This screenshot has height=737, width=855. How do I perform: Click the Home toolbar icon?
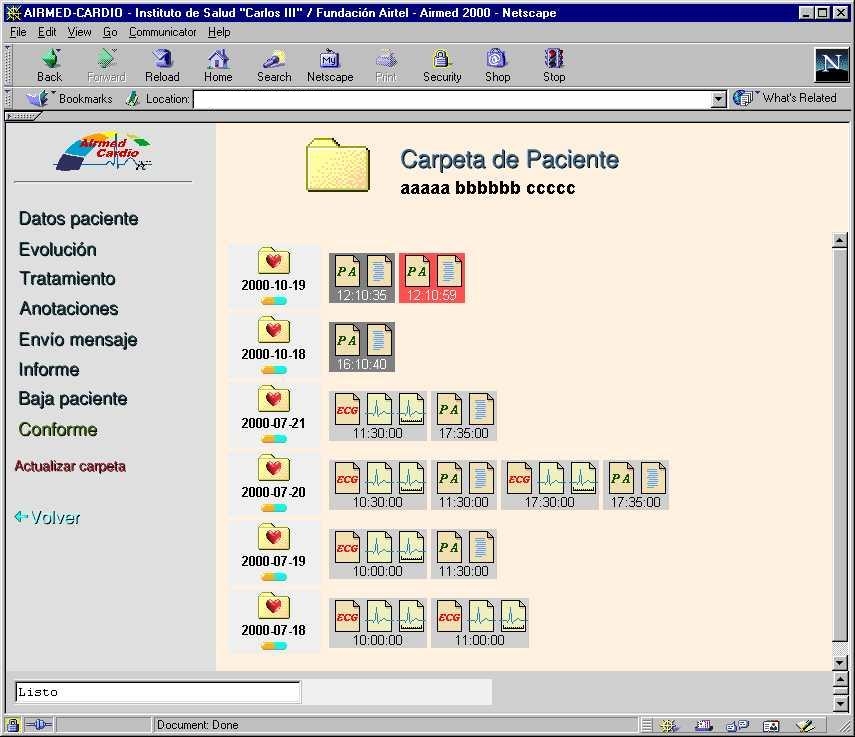[218, 65]
